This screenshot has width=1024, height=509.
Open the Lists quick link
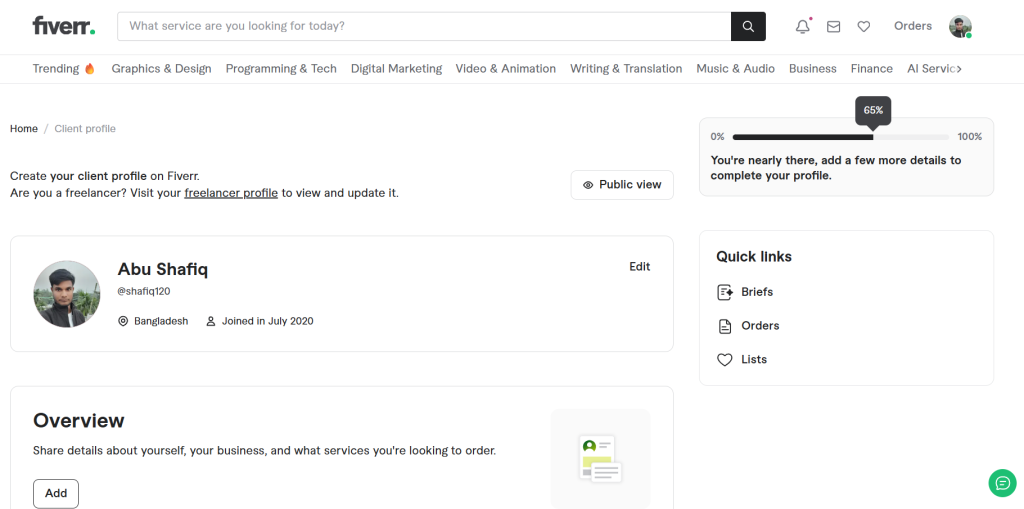pos(754,359)
